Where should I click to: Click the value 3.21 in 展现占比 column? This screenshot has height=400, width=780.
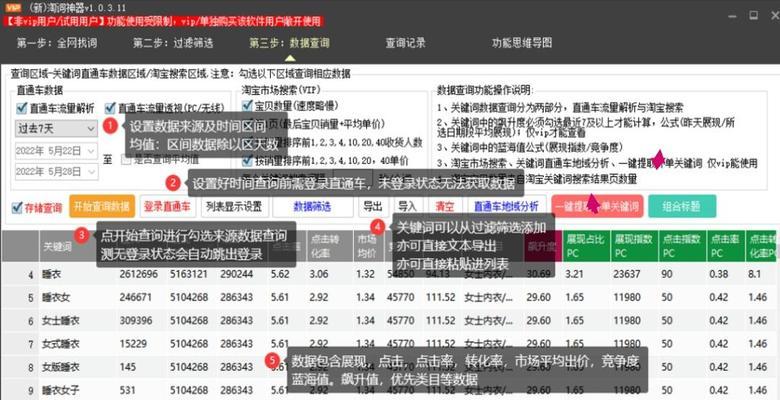pyautogui.click(x=575, y=274)
